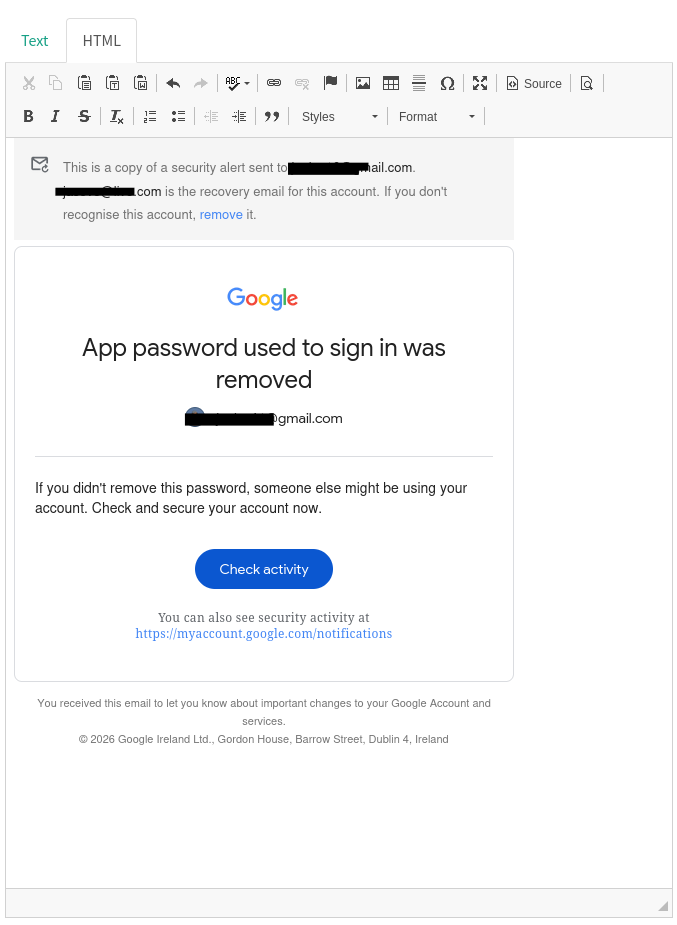Viewport: 677px width, 925px height.
Task: Grab the editor resize handle
Action: pyautogui.click(x=662, y=906)
